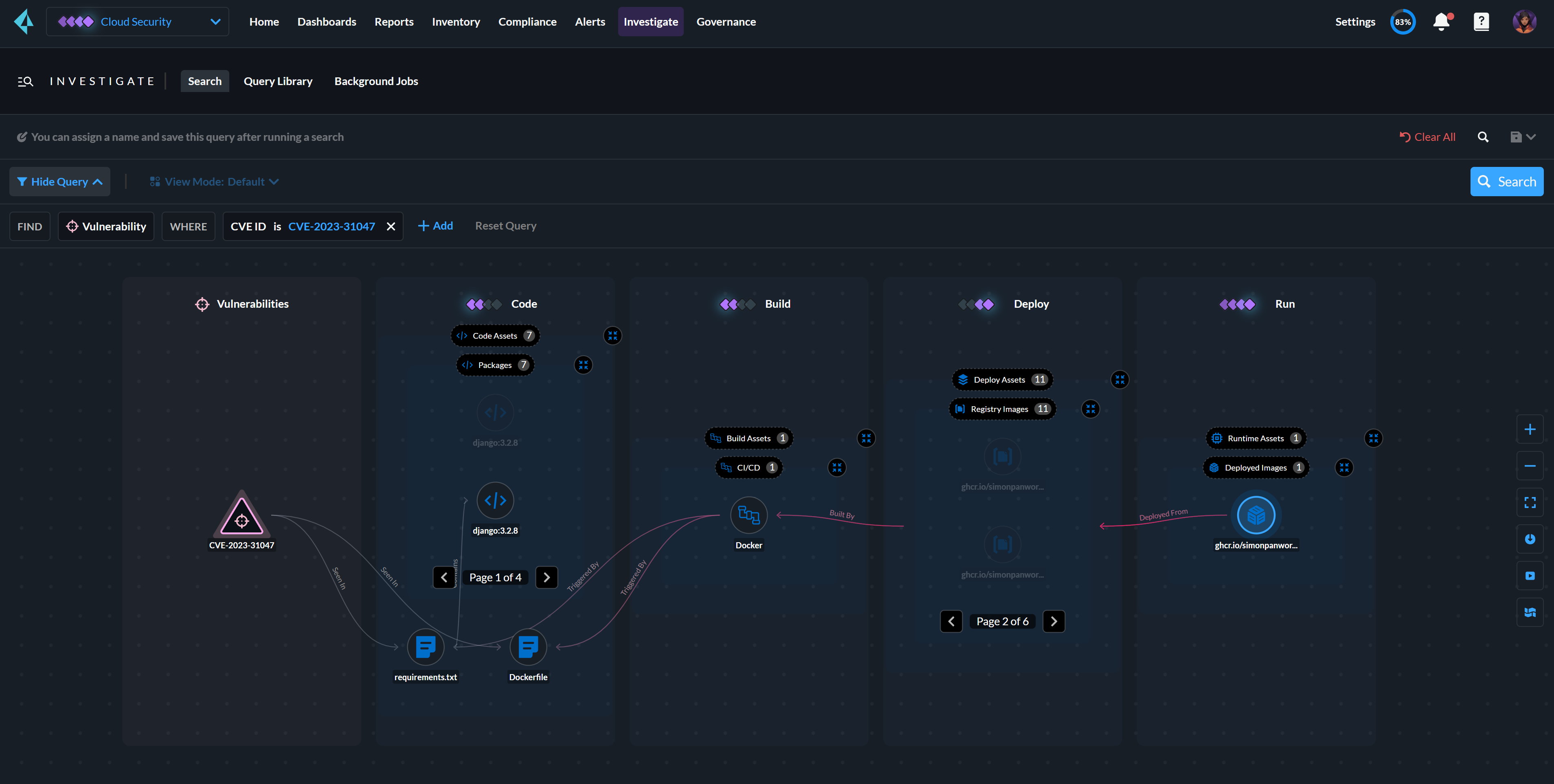Go to the Home menu
The height and width of the screenshot is (784, 1554).
click(x=264, y=22)
